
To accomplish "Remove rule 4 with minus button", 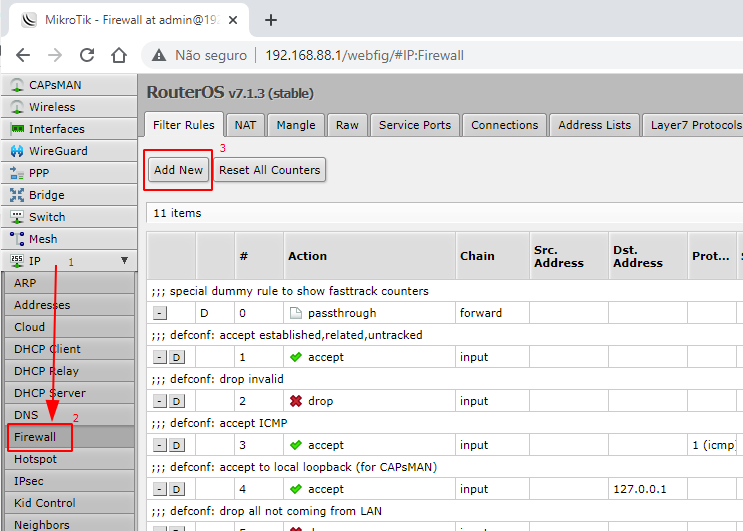I will click(160, 489).
